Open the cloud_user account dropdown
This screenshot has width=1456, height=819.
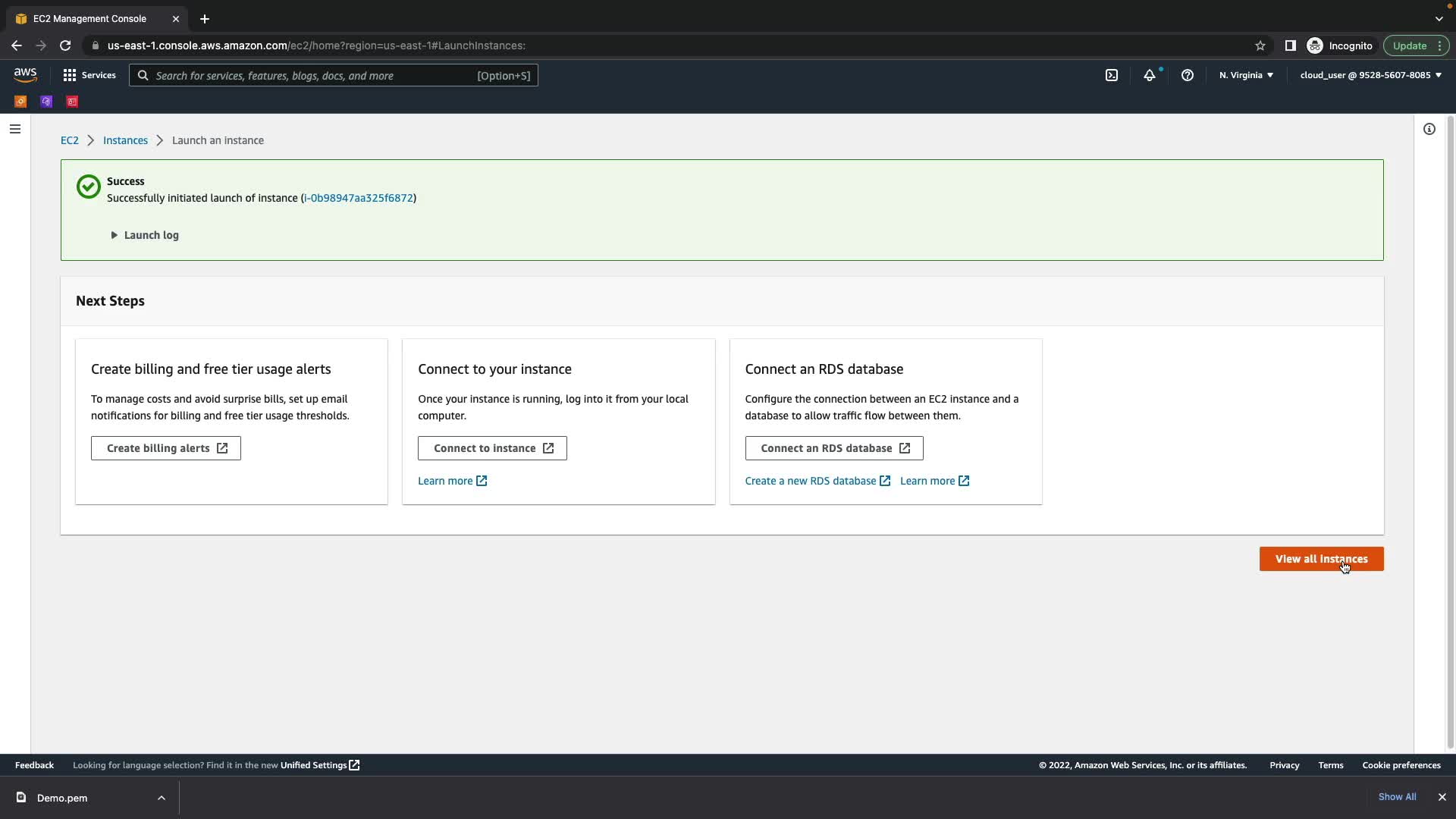[x=1370, y=75]
